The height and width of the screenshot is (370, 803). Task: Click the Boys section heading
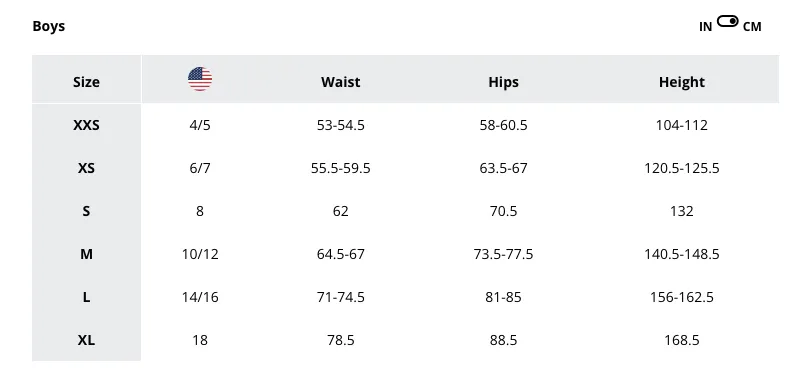click(x=49, y=26)
